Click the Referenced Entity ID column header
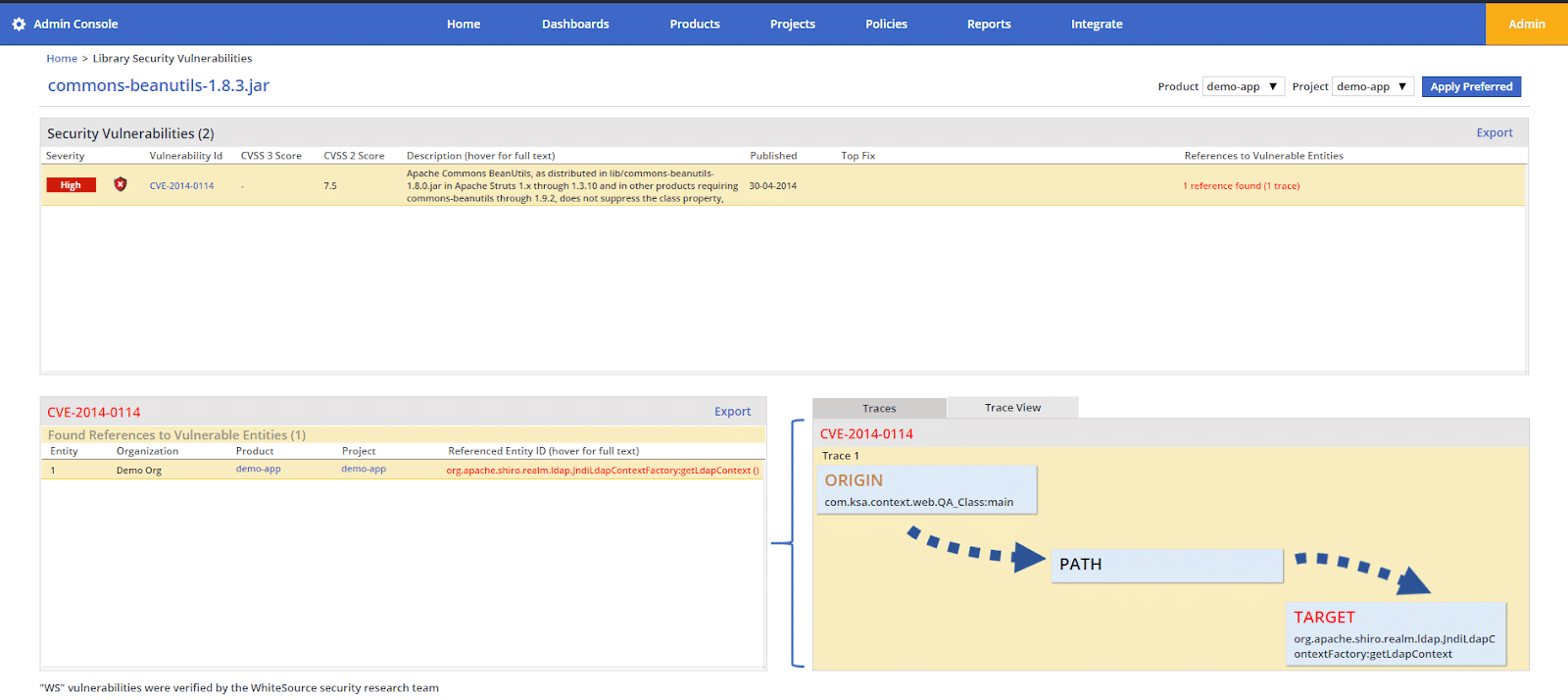Image resolution: width=1568 pixels, height=700 pixels. coord(543,451)
